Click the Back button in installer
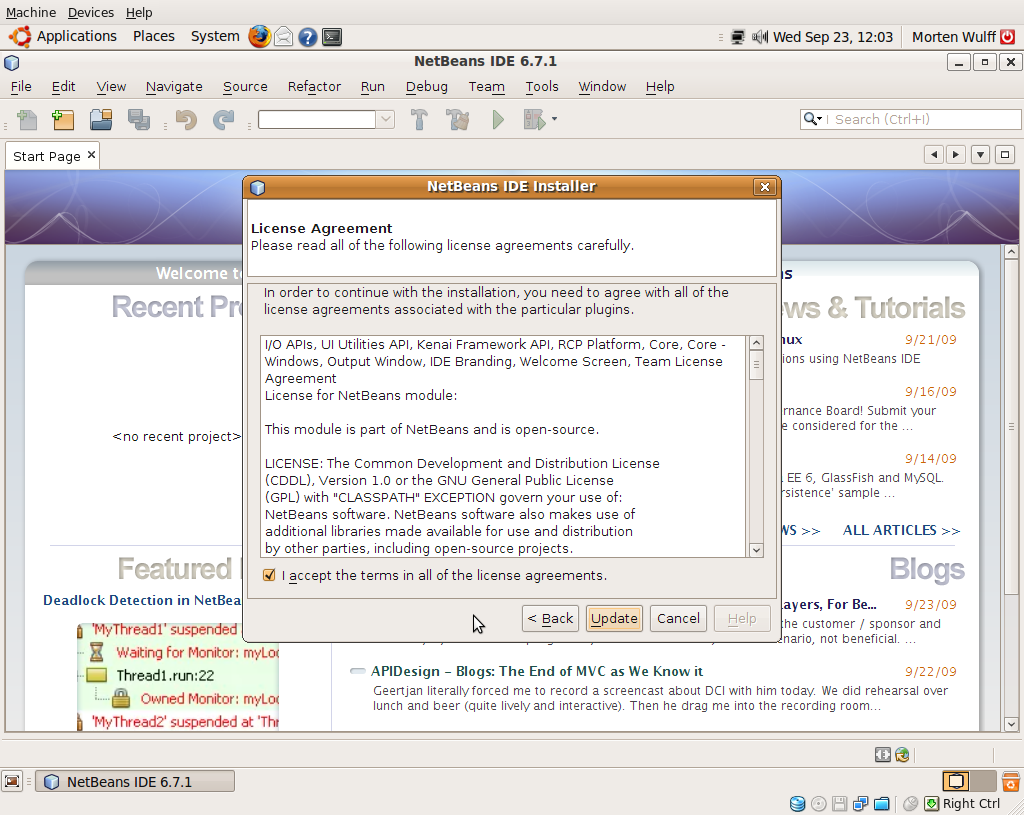 550,618
